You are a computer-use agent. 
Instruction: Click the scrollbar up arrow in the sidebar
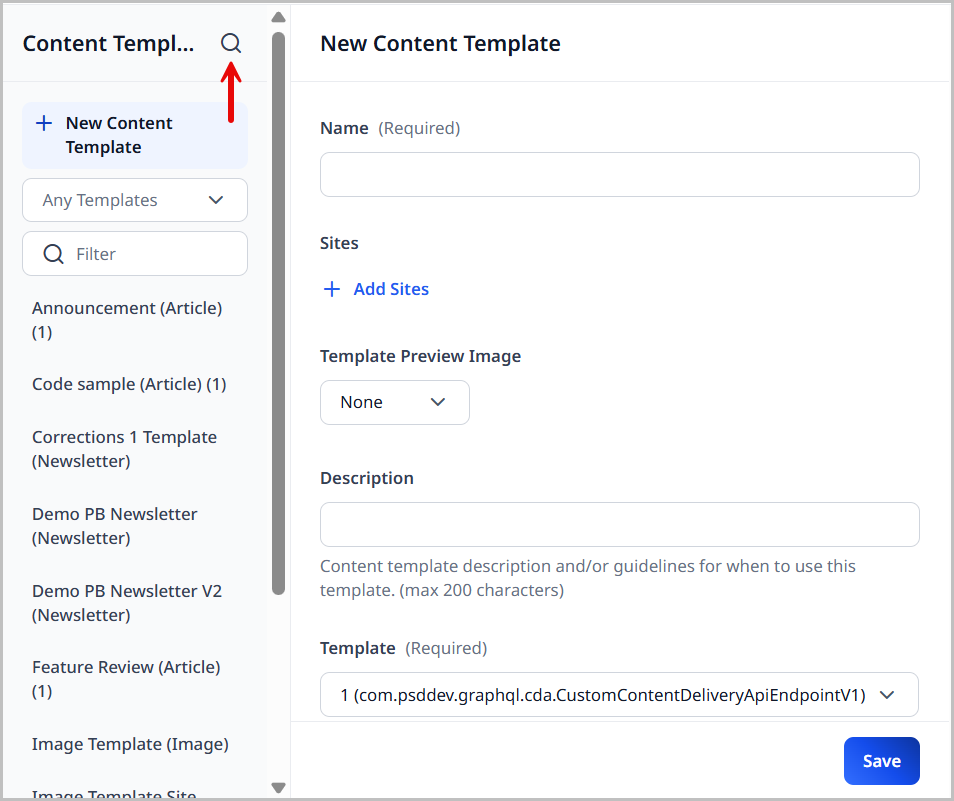pyautogui.click(x=278, y=16)
